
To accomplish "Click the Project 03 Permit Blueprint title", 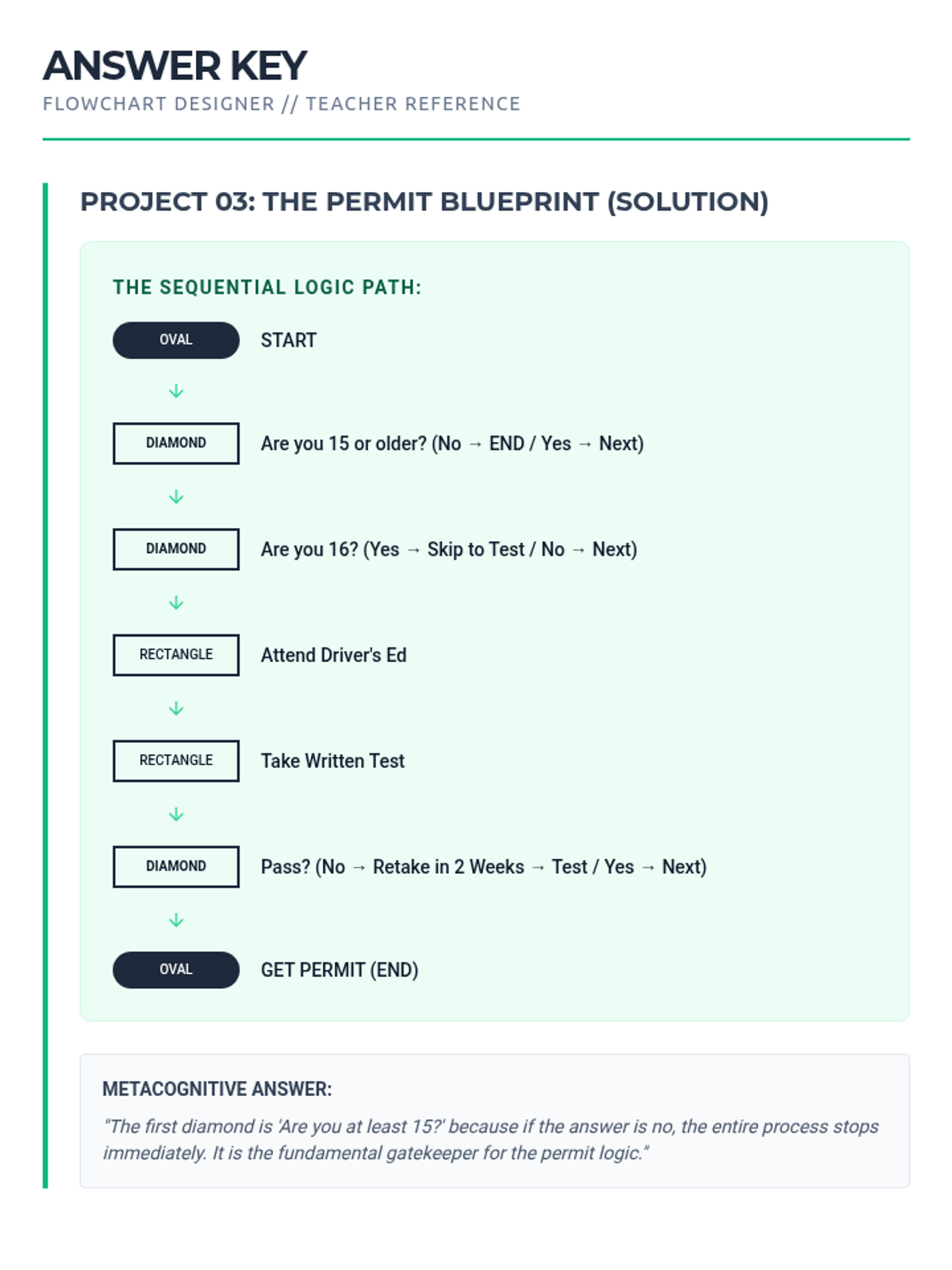I will pyautogui.click(x=424, y=202).
